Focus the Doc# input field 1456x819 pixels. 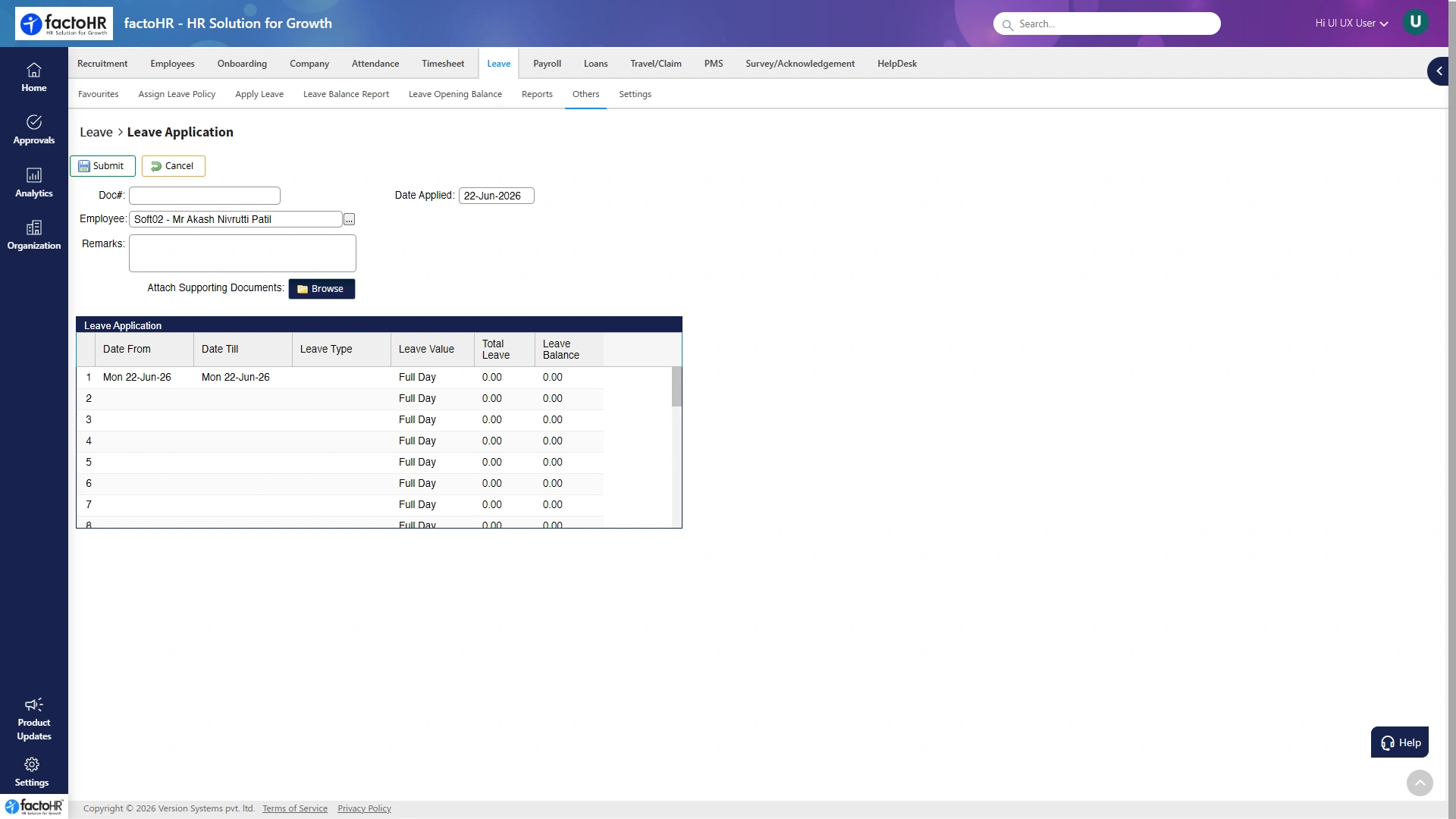click(x=205, y=196)
